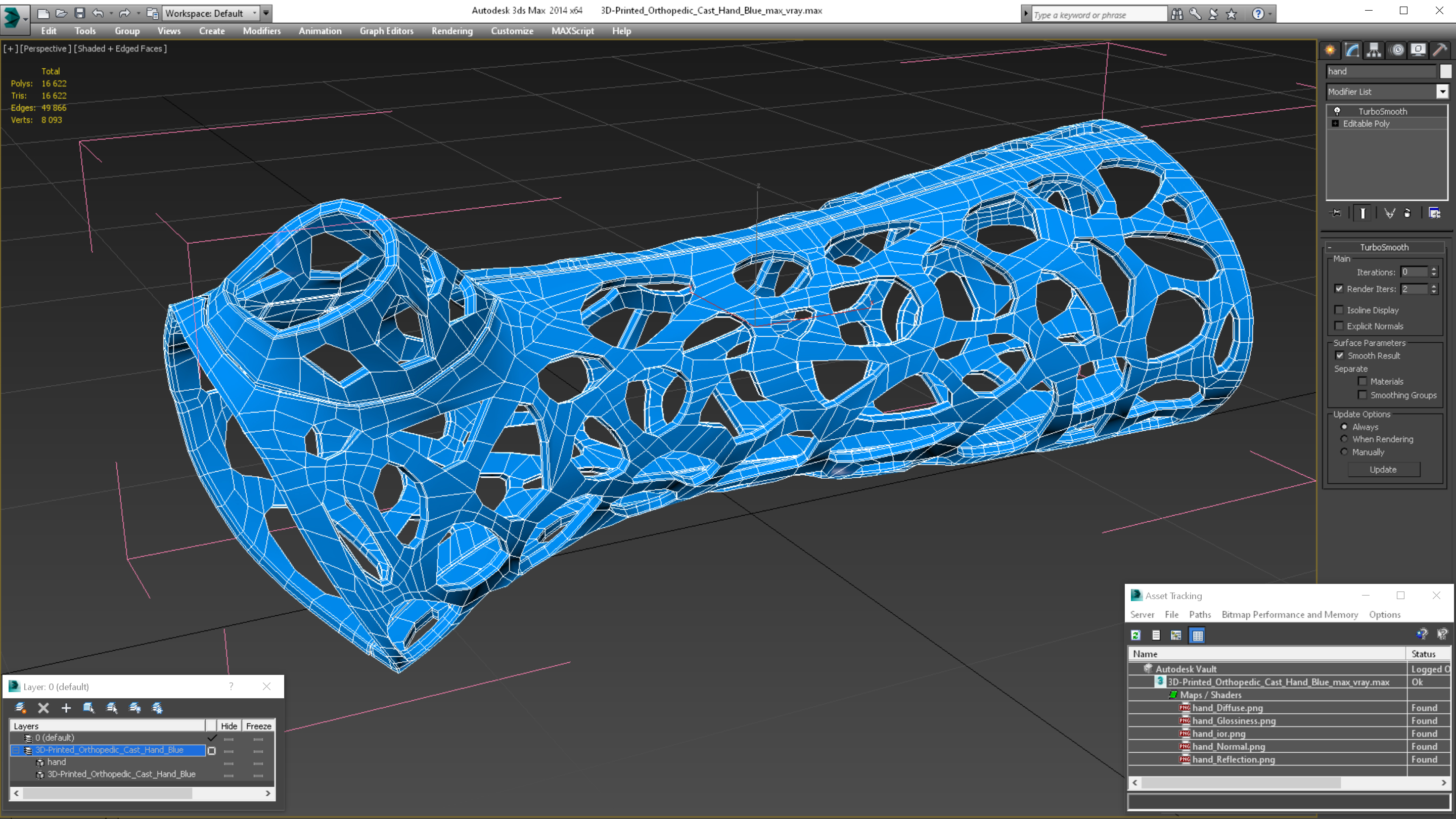Click Freeze/Unfreeze All Layers snowflake icon
Screen dimensions: 1456x819
click(158, 708)
